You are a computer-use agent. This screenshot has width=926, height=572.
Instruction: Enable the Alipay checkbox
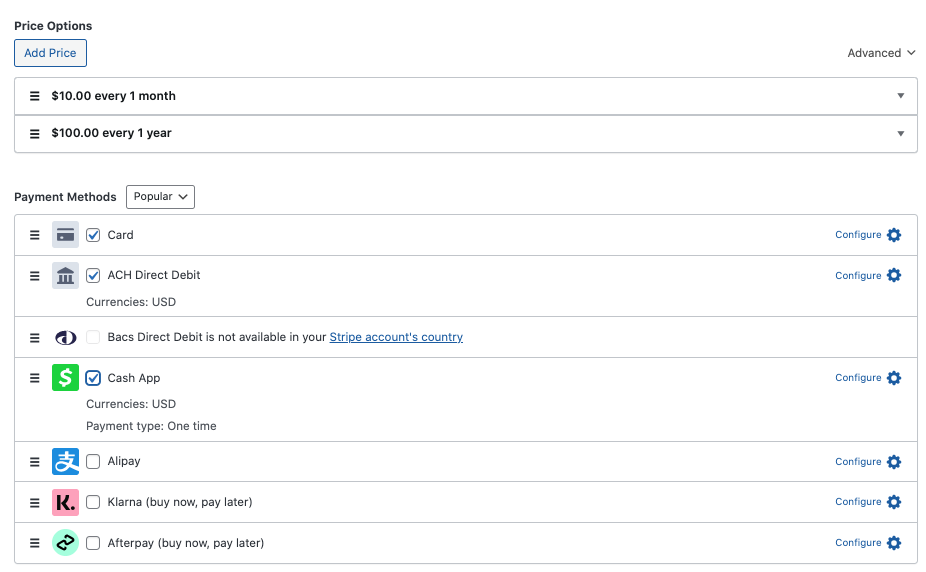tap(93, 462)
